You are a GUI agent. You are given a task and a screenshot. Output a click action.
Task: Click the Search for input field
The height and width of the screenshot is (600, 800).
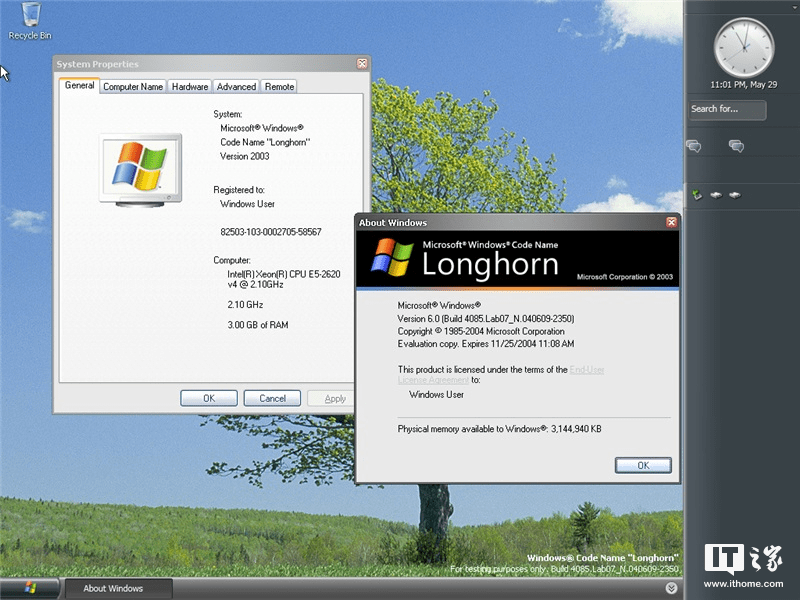click(x=726, y=110)
